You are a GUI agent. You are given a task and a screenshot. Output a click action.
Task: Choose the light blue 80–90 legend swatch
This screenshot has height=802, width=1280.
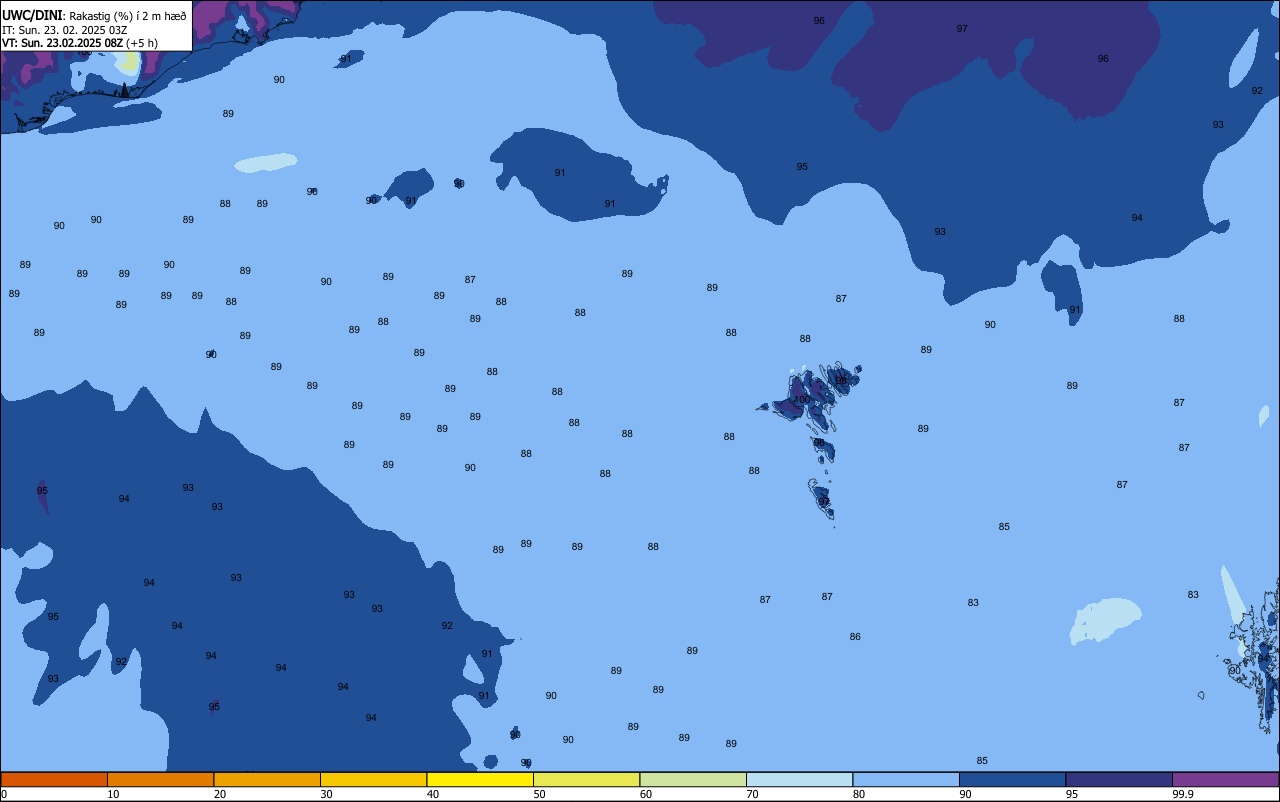(906, 779)
